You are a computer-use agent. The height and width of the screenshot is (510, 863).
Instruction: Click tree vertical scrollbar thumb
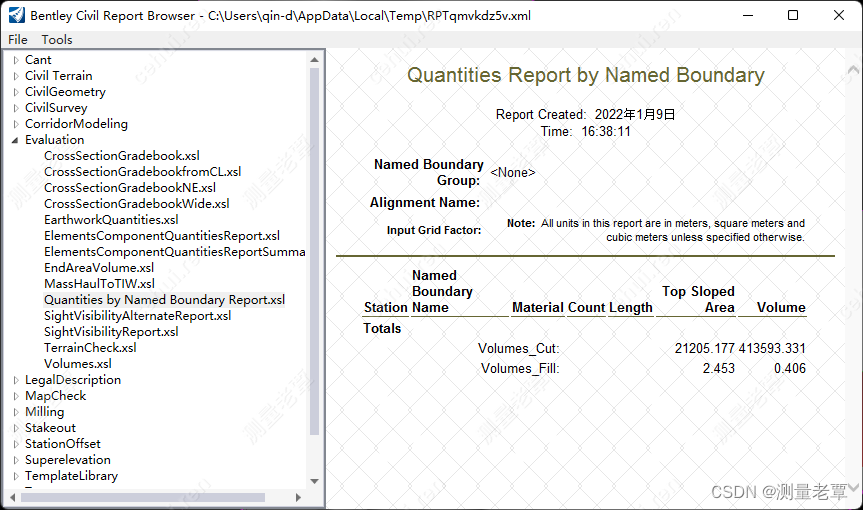pyautogui.click(x=314, y=251)
